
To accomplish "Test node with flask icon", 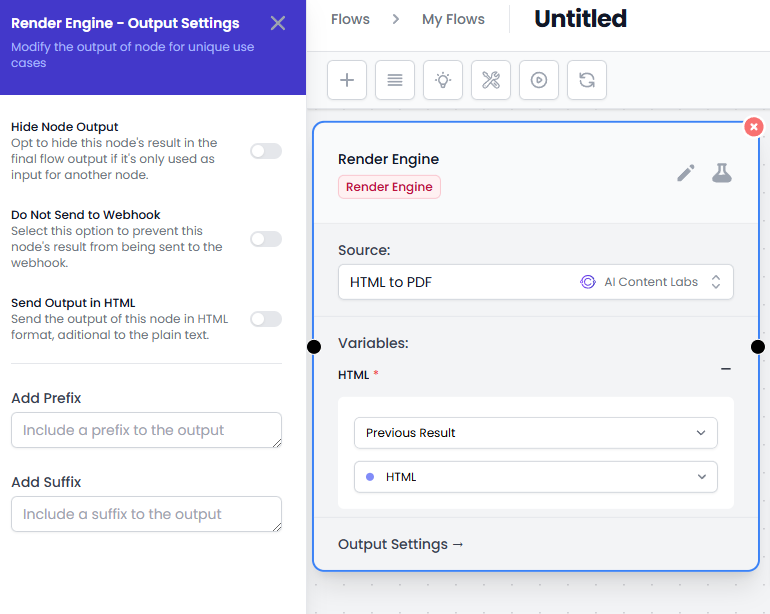I will (722, 173).
